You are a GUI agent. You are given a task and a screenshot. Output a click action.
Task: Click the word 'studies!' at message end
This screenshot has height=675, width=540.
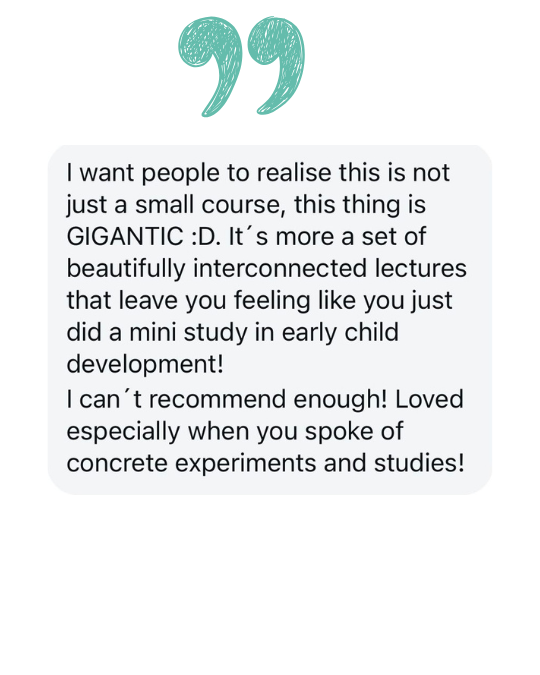coord(419,463)
